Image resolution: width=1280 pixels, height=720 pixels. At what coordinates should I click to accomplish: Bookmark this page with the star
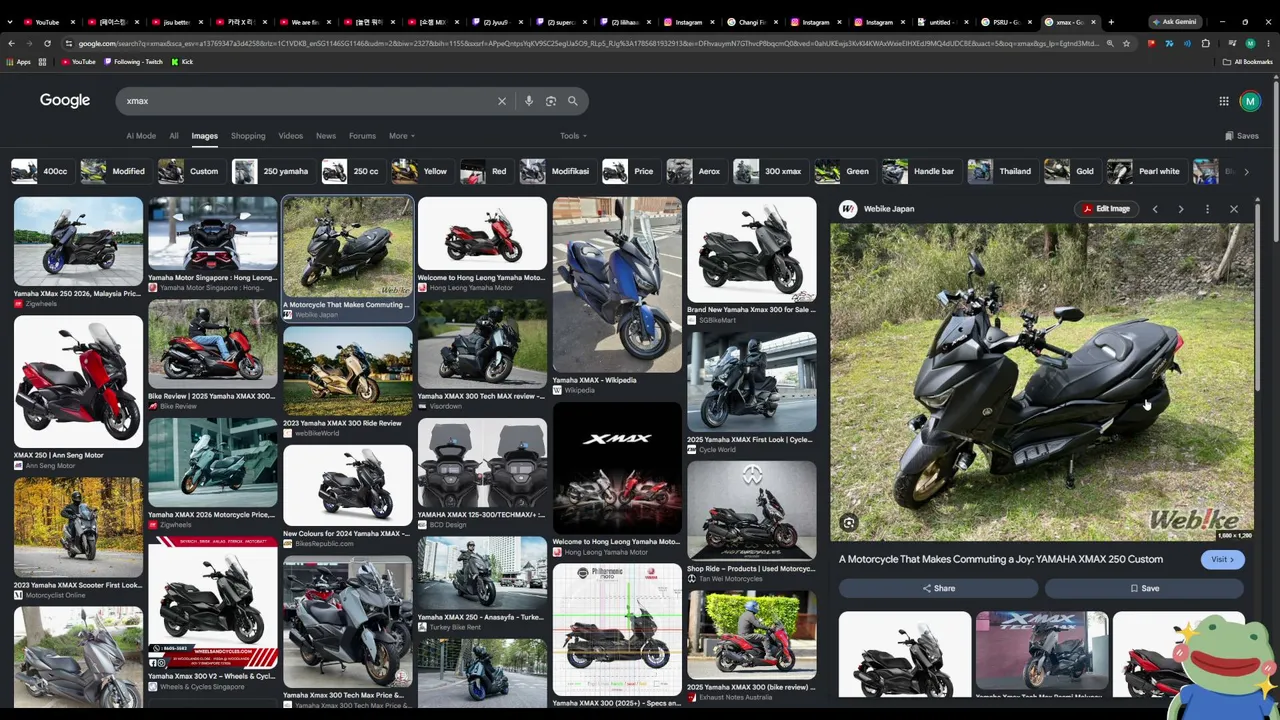pyautogui.click(x=1126, y=44)
